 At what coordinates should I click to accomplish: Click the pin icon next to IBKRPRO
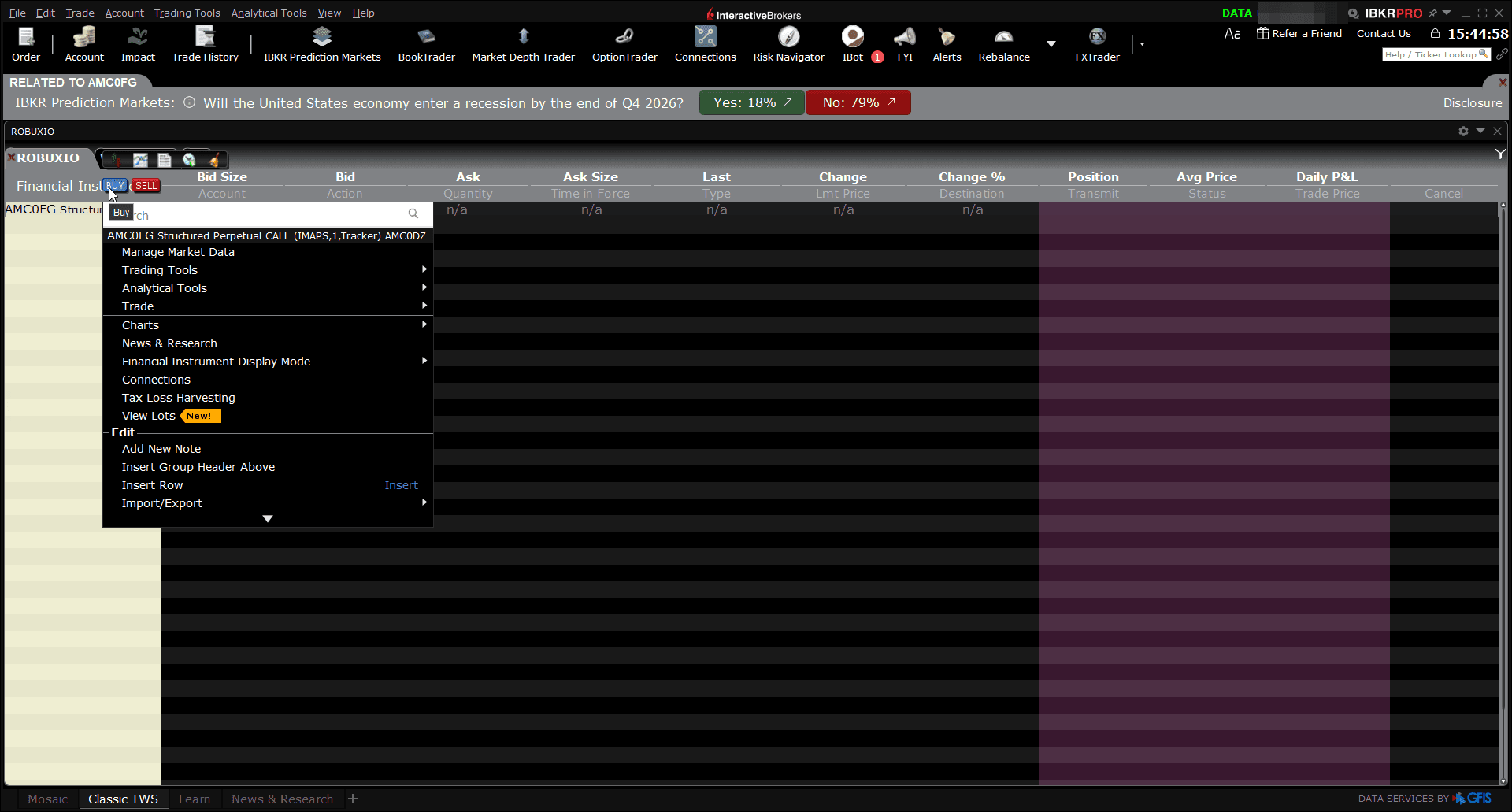1432,13
